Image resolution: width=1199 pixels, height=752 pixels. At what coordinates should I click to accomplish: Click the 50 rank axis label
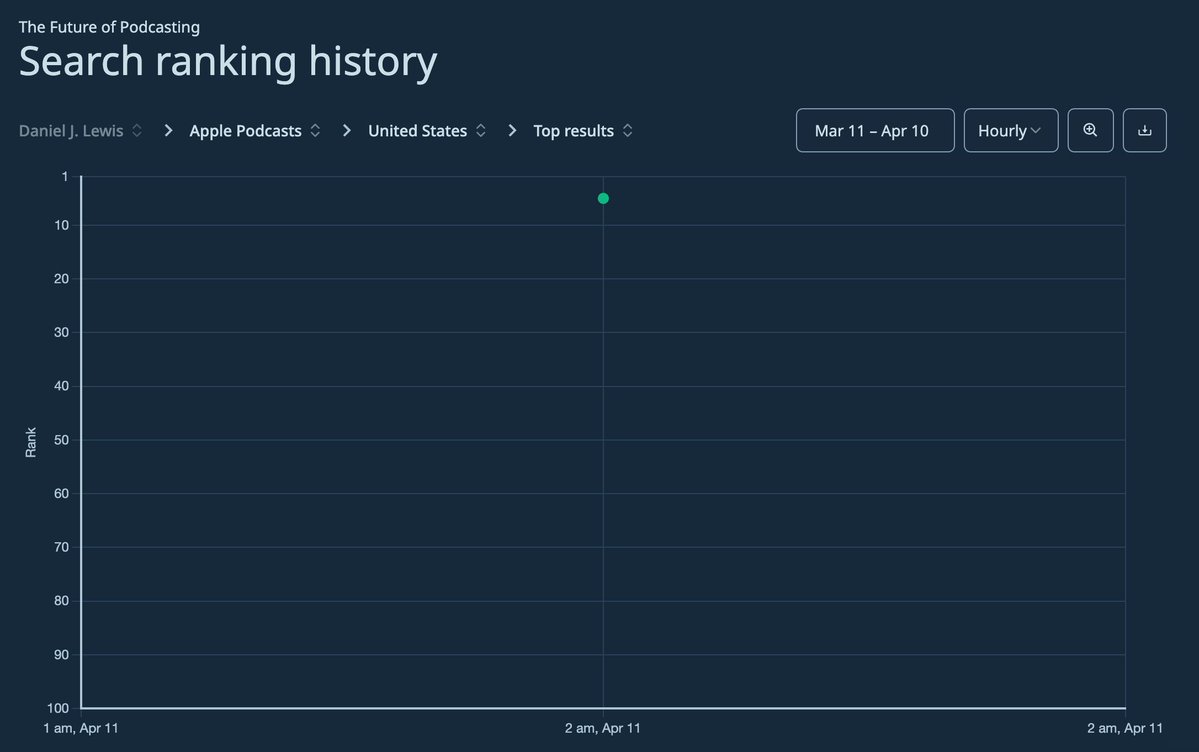pos(61,440)
